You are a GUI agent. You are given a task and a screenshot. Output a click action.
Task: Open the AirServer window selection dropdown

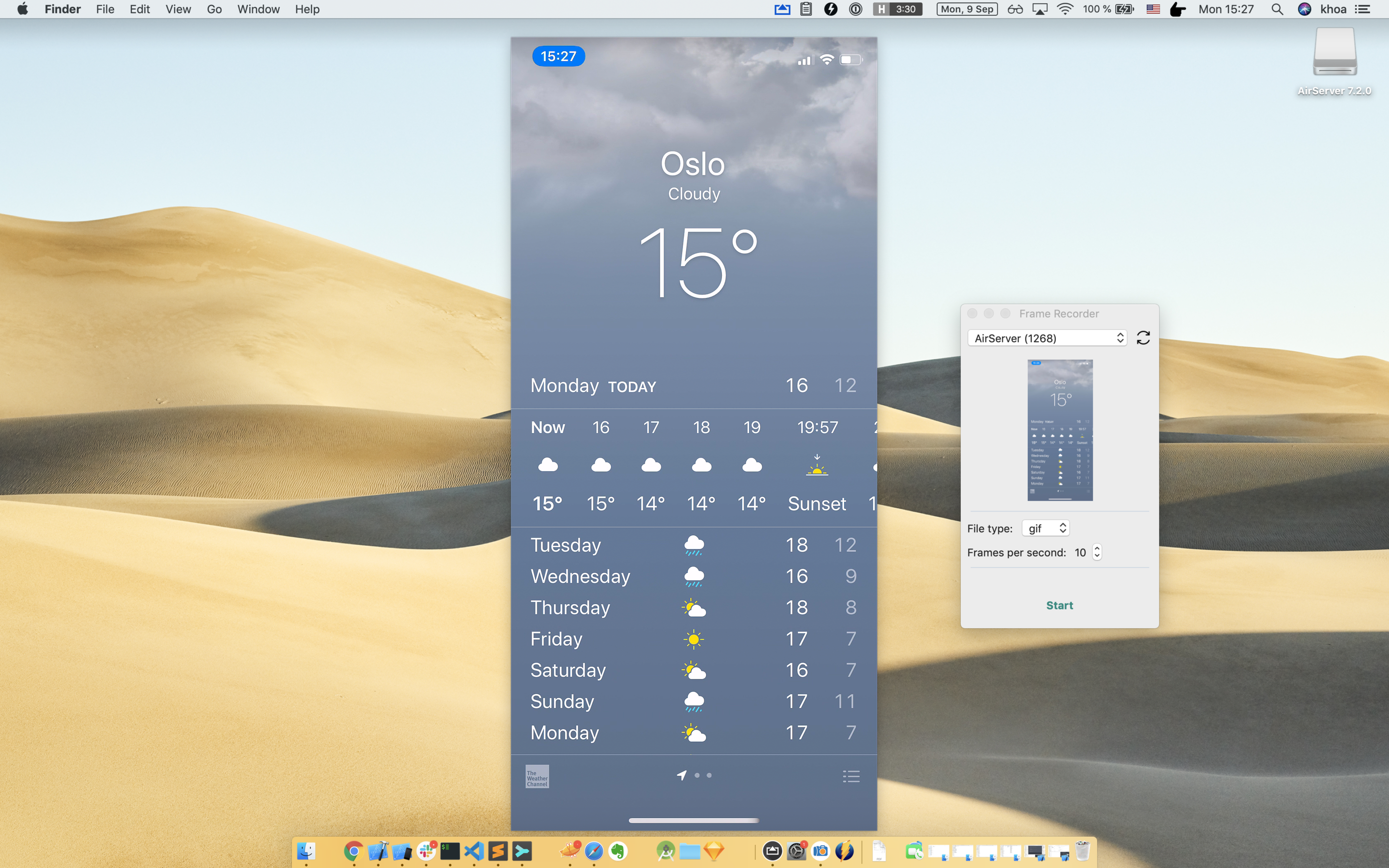click(1047, 338)
